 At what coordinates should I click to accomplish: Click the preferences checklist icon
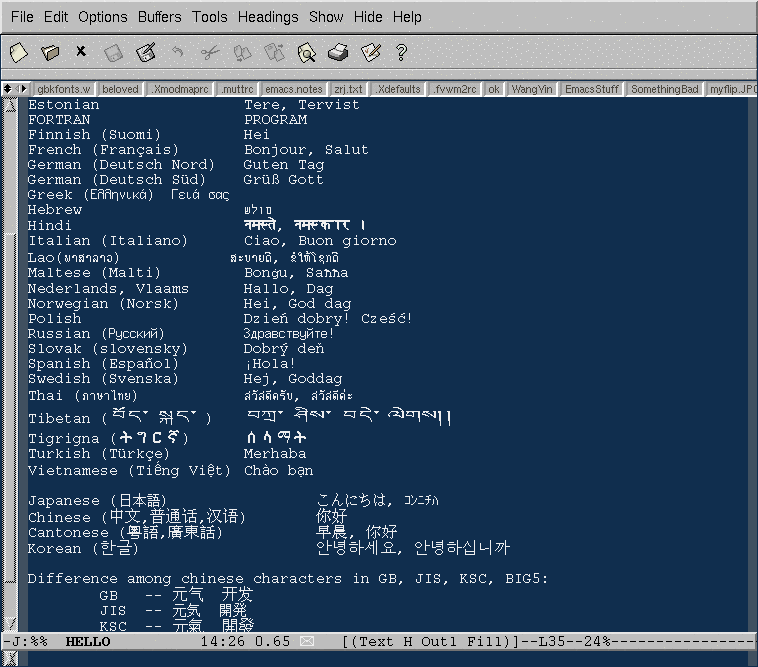[x=370, y=51]
